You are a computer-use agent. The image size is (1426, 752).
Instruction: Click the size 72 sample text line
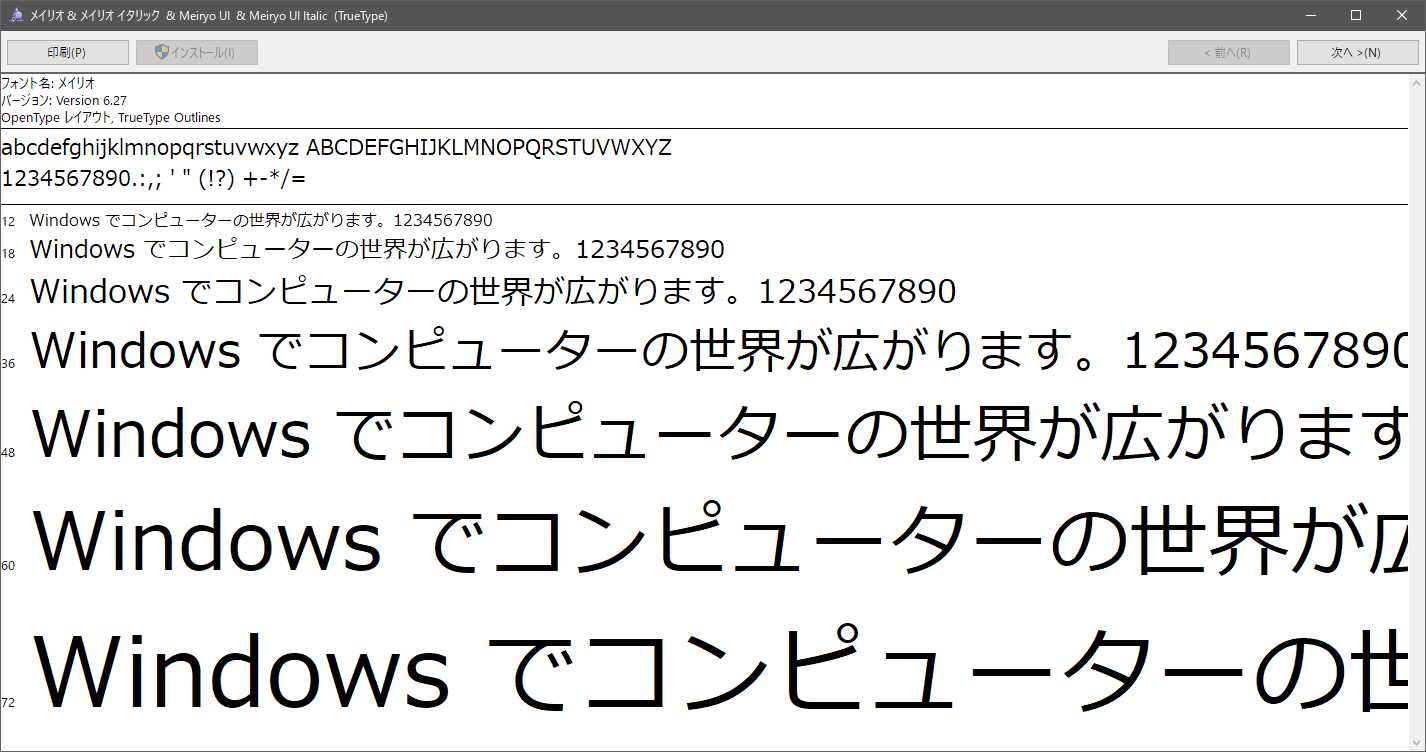point(720,667)
